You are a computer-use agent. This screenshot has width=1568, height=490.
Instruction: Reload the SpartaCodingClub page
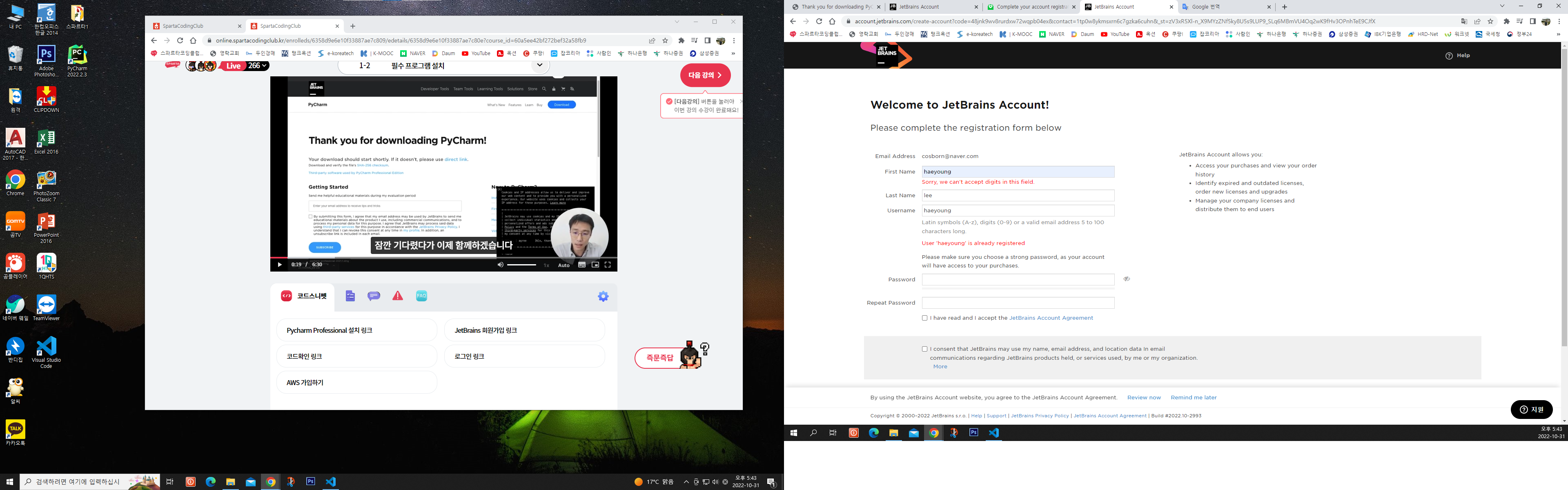point(180,41)
